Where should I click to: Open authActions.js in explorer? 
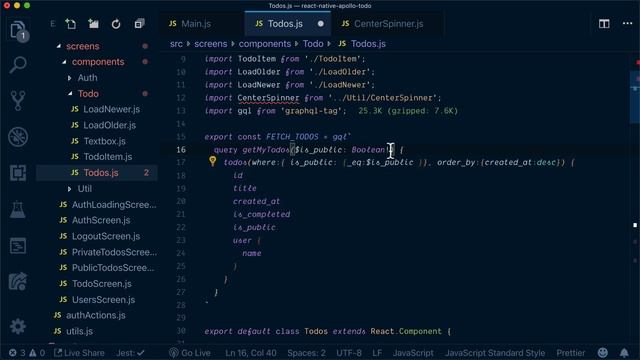pyautogui.click(x=96, y=315)
